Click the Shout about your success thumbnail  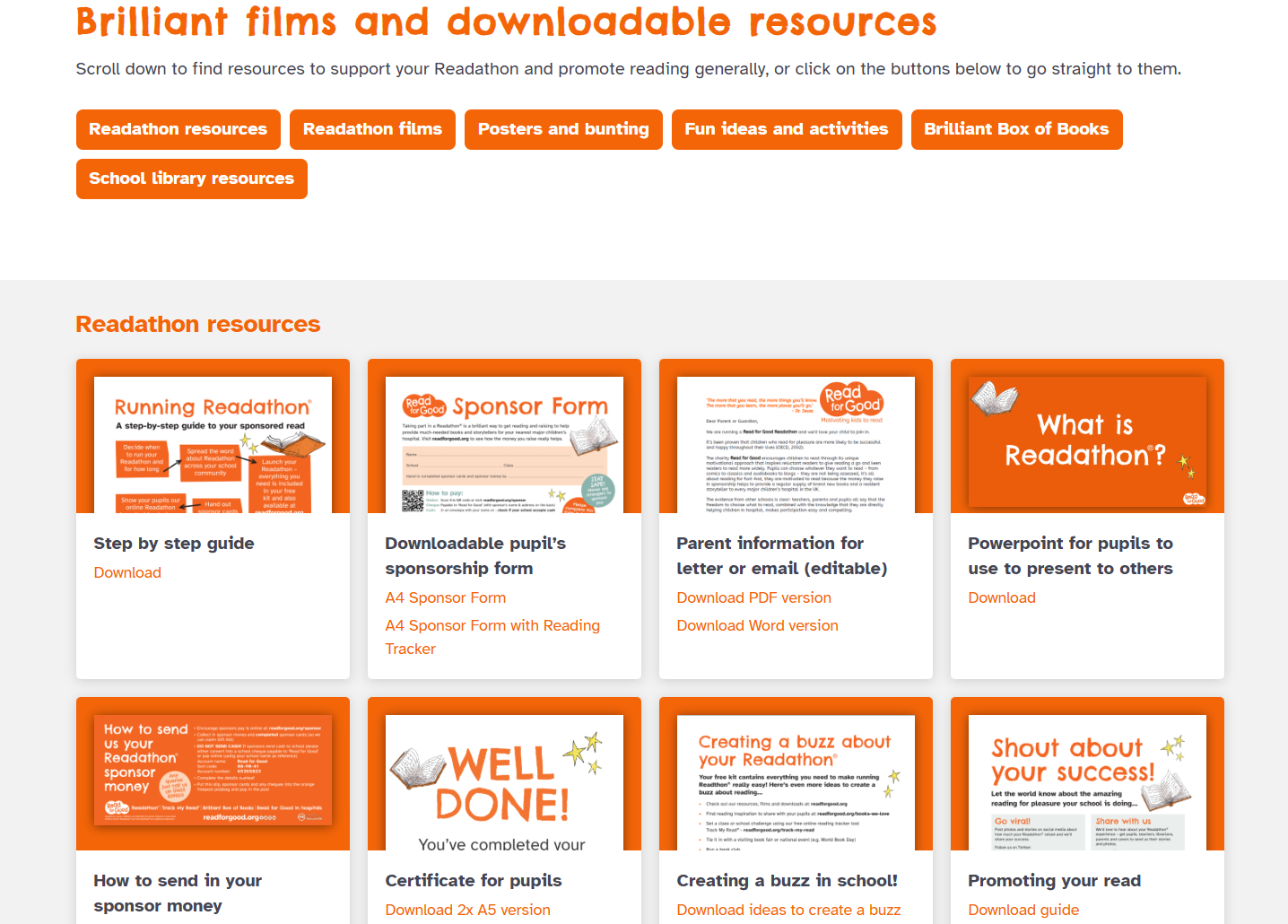click(x=1087, y=782)
